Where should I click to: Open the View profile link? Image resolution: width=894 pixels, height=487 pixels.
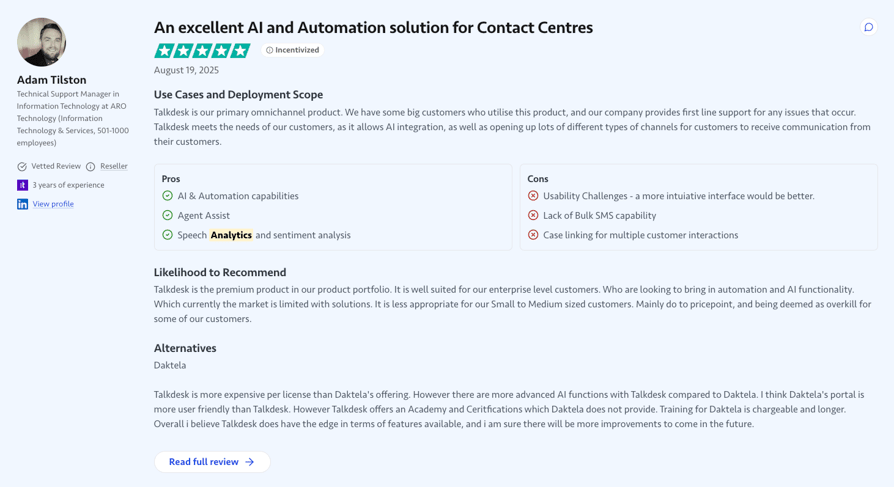[53, 204]
